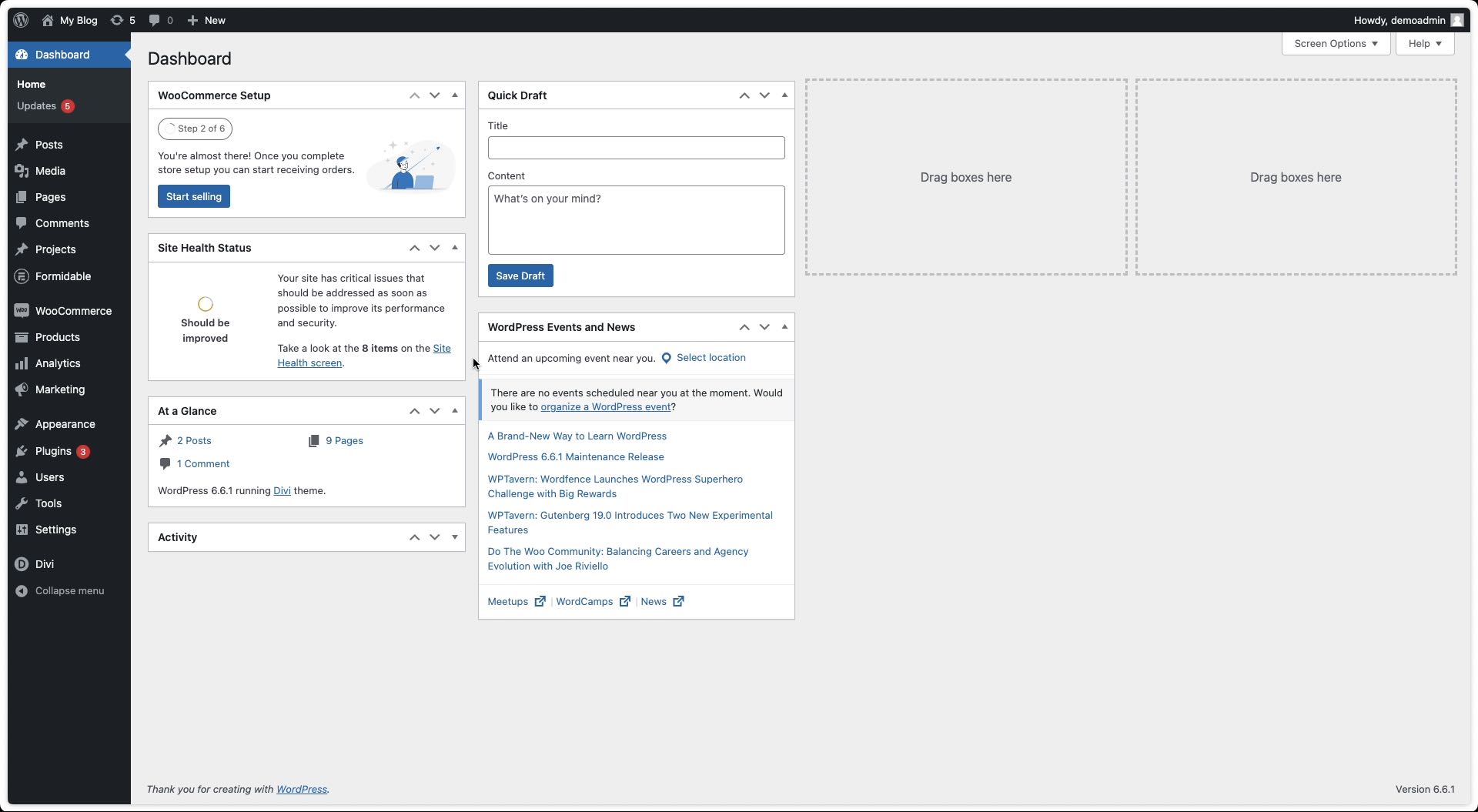Open the comments bubble in admin bar

tap(154, 20)
